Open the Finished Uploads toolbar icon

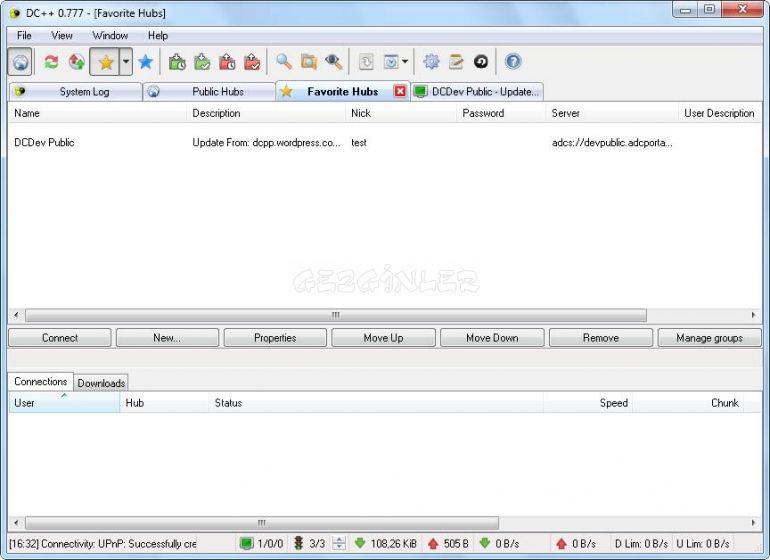click(252, 62)
